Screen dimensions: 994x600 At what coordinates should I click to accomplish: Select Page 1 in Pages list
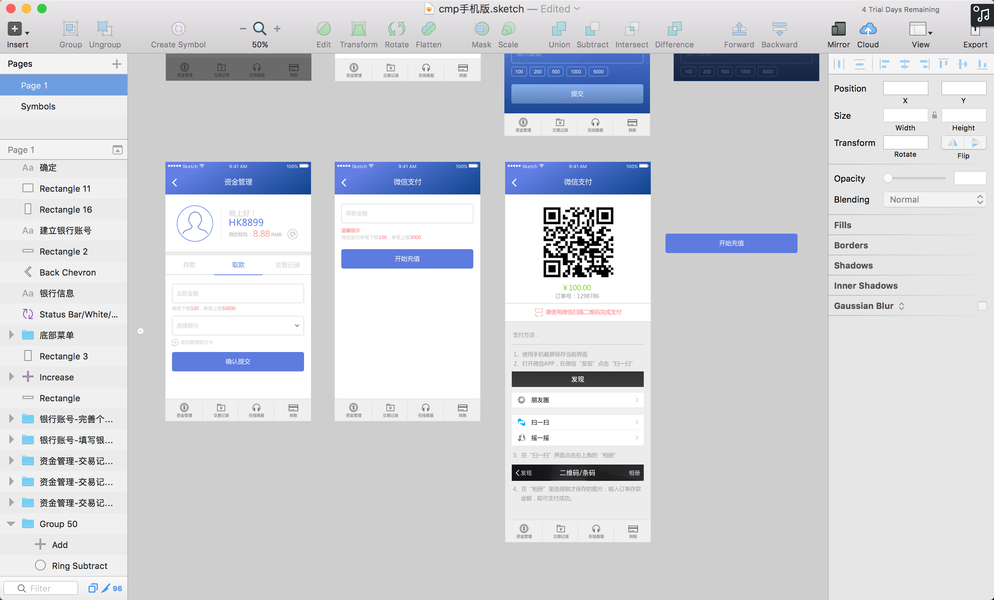[x=63, y=85]
